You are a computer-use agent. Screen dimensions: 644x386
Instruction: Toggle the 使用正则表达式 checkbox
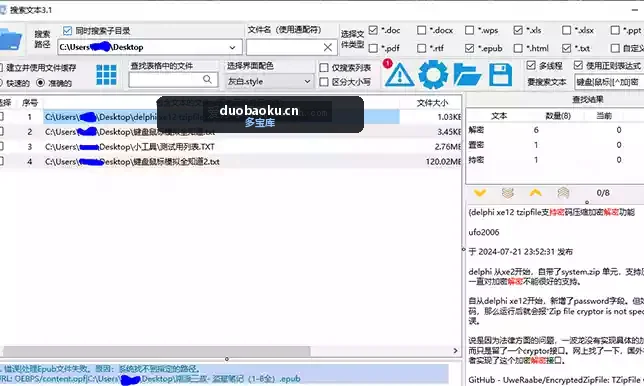(578, 65)
